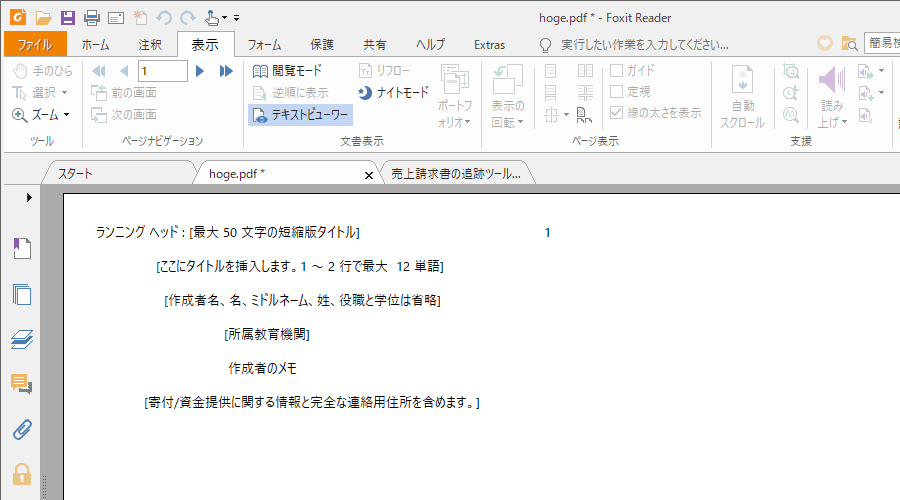Image resolution: width=900 pixels, height=500 pixels.
Task: Open the layers panel in the sidebar
Action: [22, 339]
